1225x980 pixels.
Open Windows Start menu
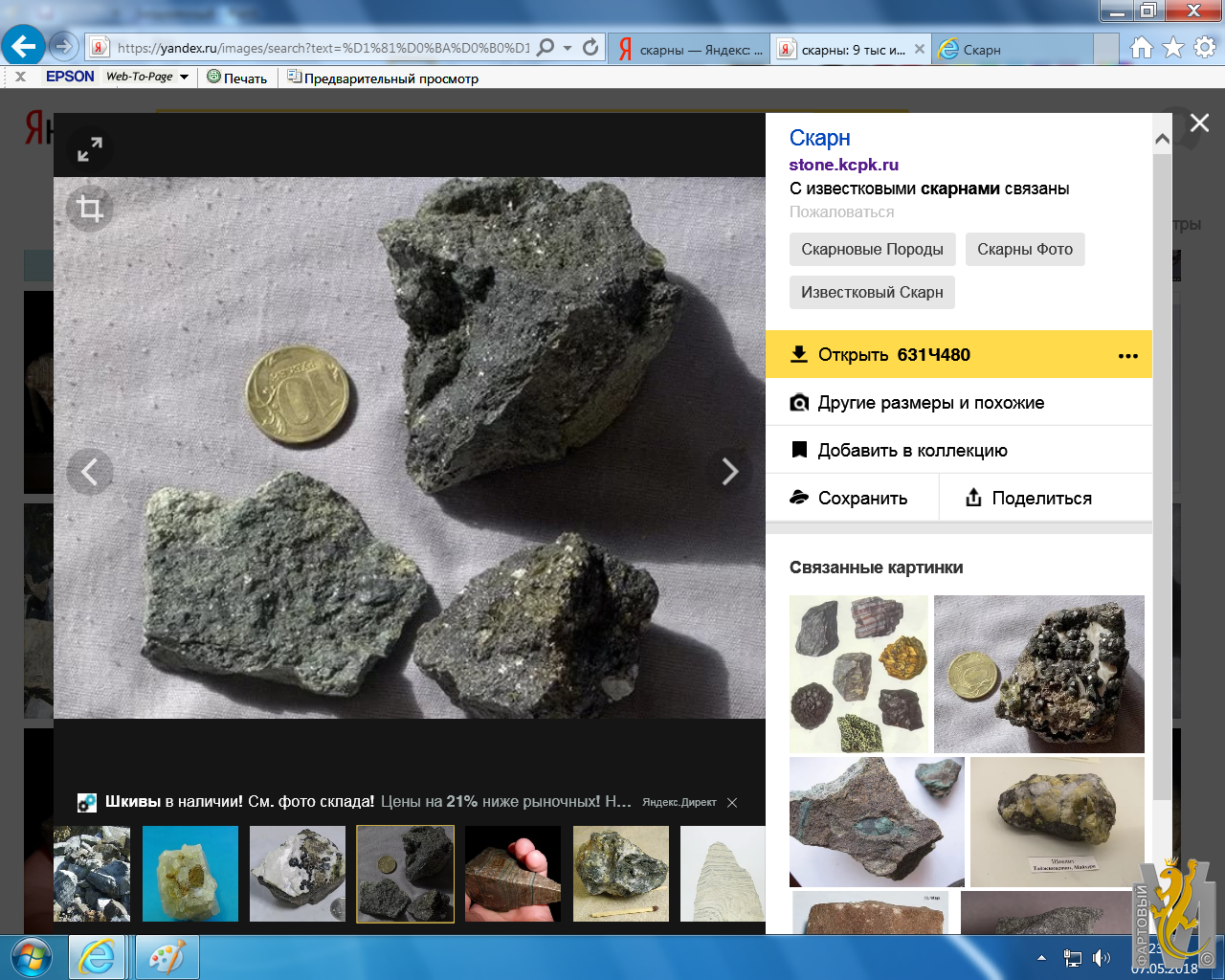pyautogui.click(x=32, y=957)
